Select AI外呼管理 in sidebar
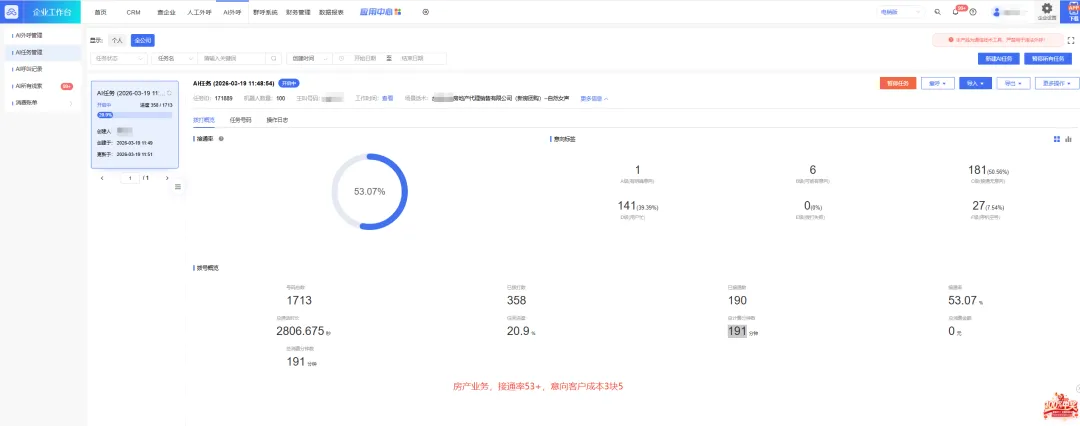Viewport: 1080px width, 426px height. [43, 34]
